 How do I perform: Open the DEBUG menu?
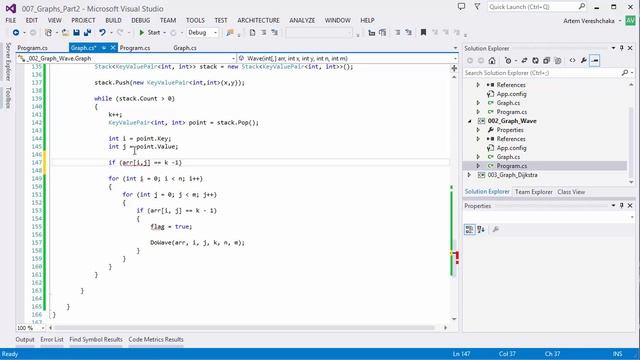(141, 20)
